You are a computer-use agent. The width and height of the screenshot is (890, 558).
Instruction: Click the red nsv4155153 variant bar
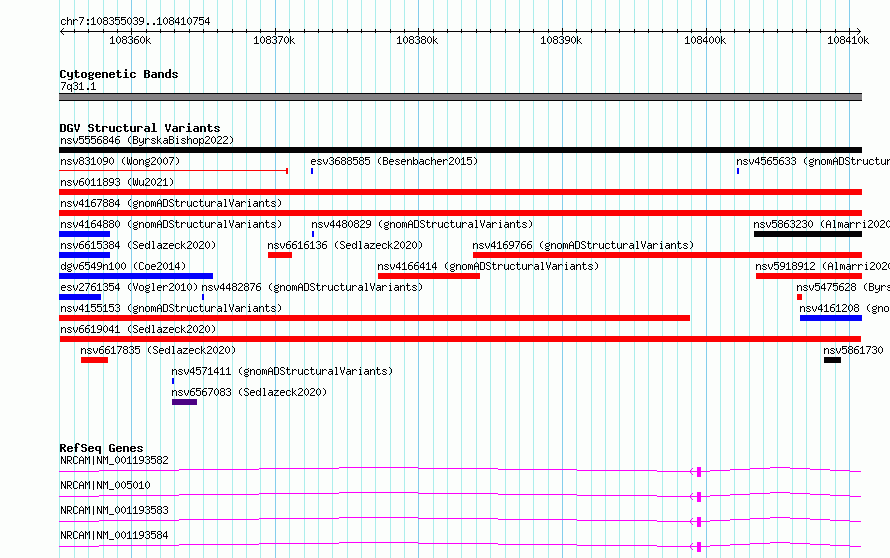[x=375, y=318]
